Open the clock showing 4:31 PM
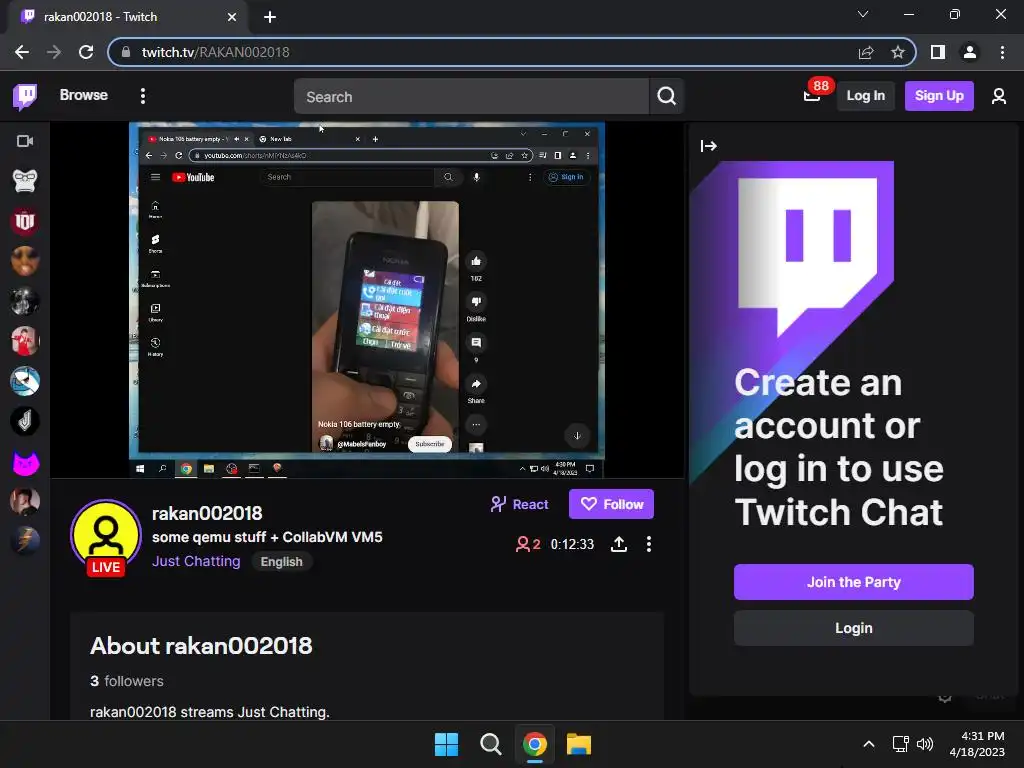This screenshot has height=768, width=1024. [x=977, y=744]
